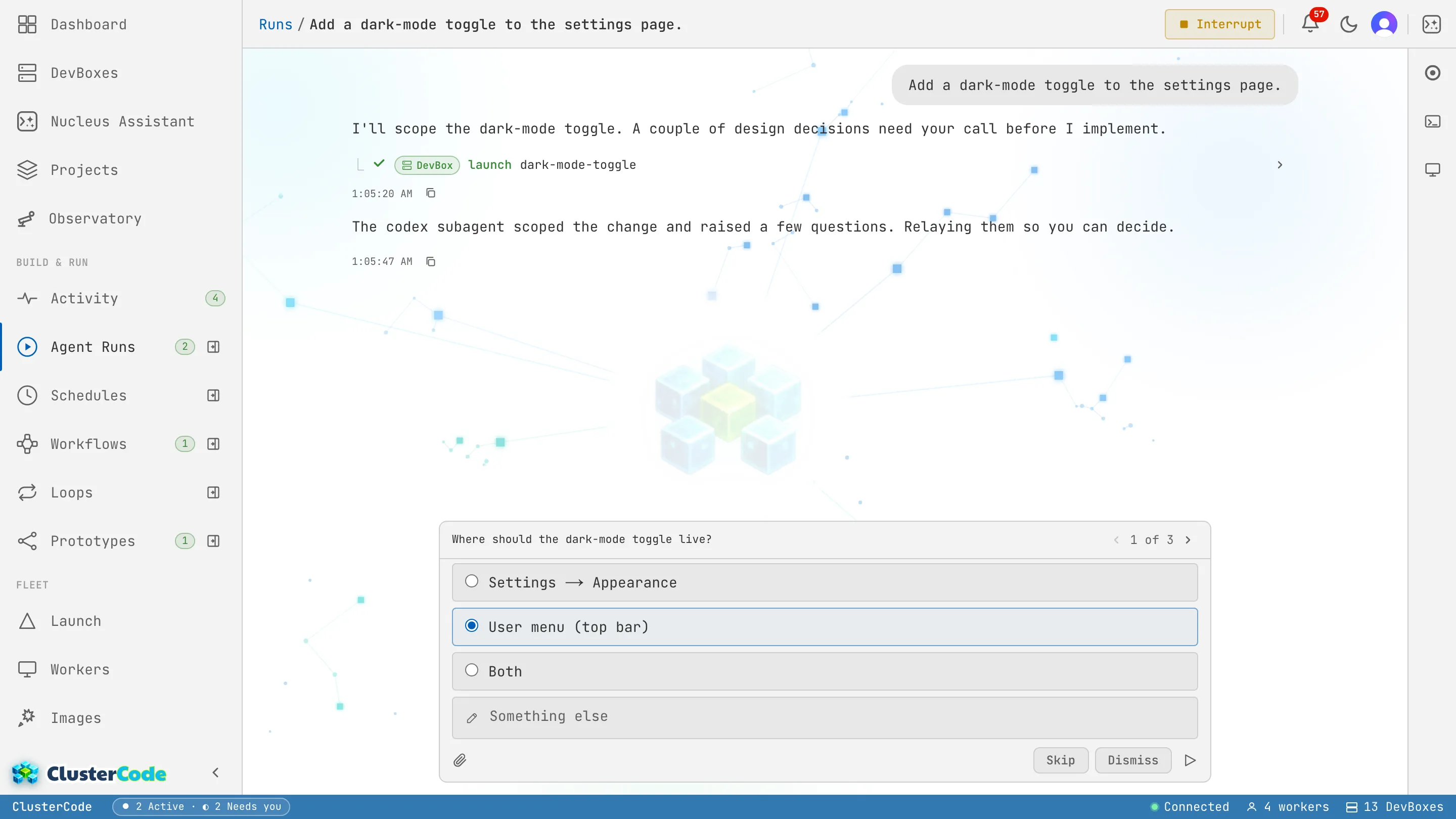
Task: Open Agent Runs in a side panel
Action: [213, 347]
